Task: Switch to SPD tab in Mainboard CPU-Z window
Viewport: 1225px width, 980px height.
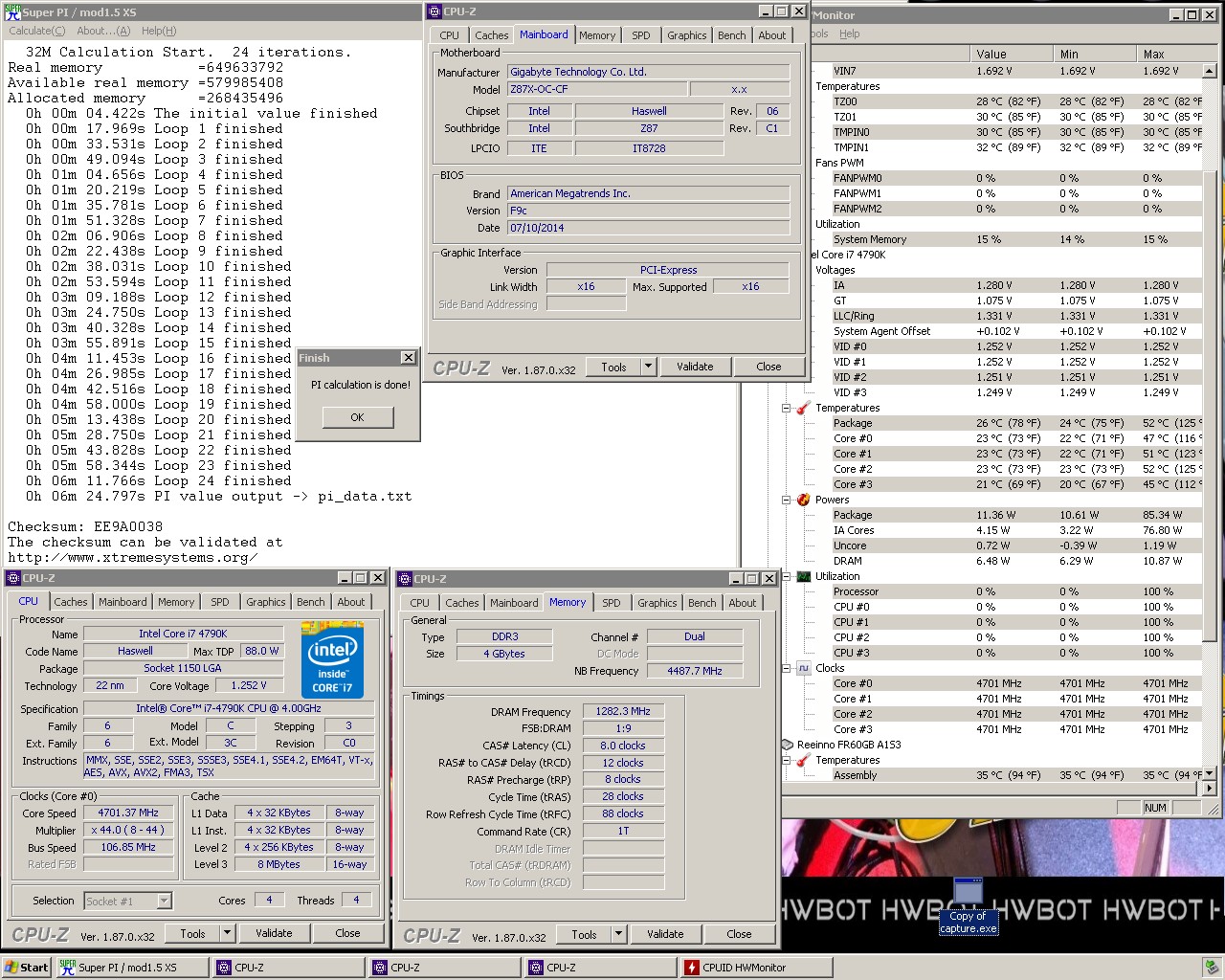Action: (641, 35)
